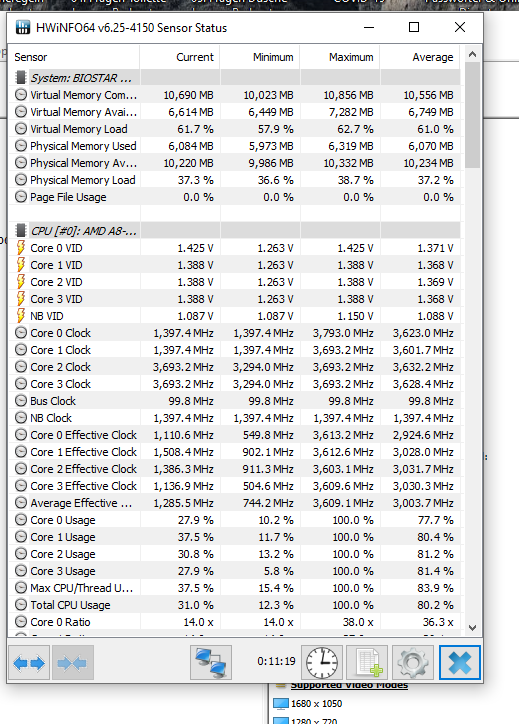Click the Core 0 Ratio circle icon
The image size is (519, 724).
tap(21, 621)
